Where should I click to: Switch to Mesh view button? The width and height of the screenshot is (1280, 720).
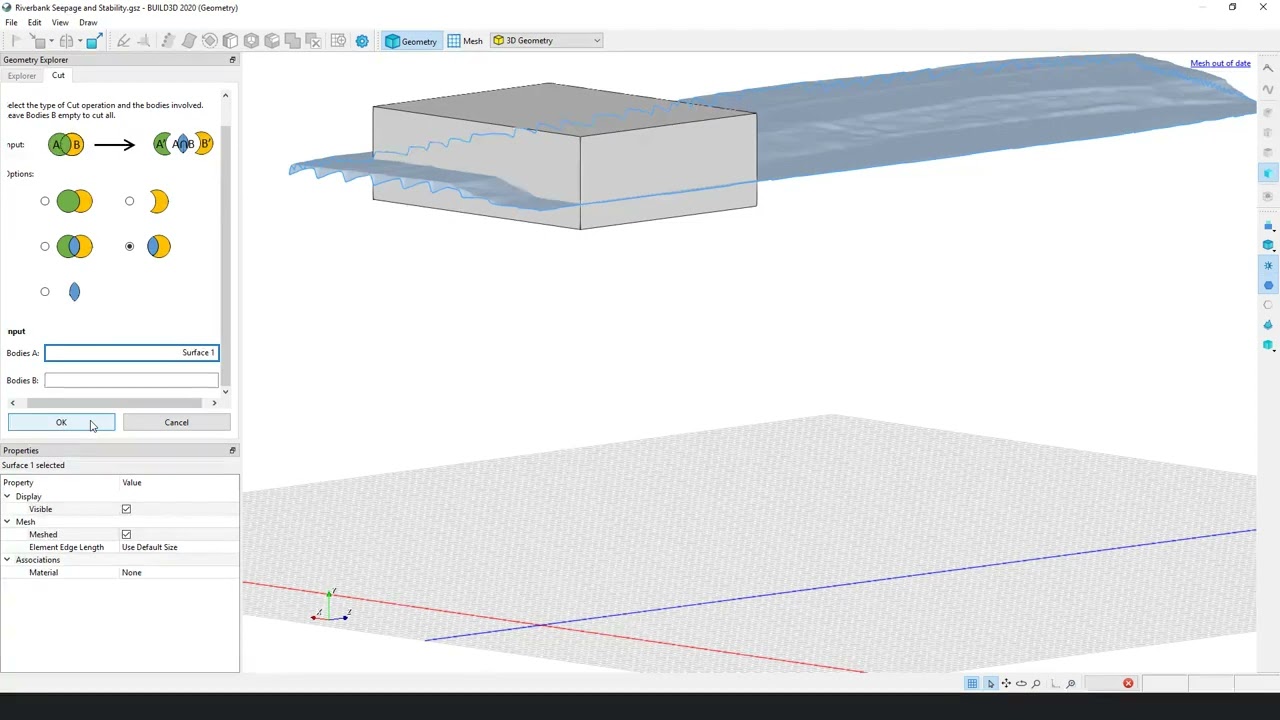point(465,41)
